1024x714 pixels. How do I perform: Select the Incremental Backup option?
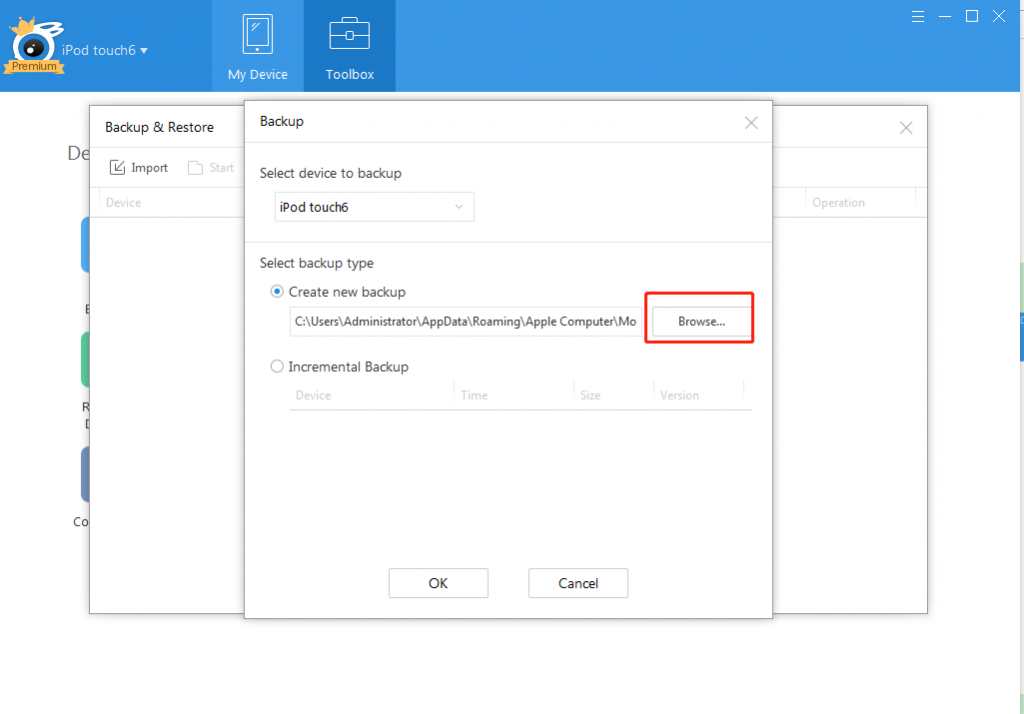click(x=278, y=367)
